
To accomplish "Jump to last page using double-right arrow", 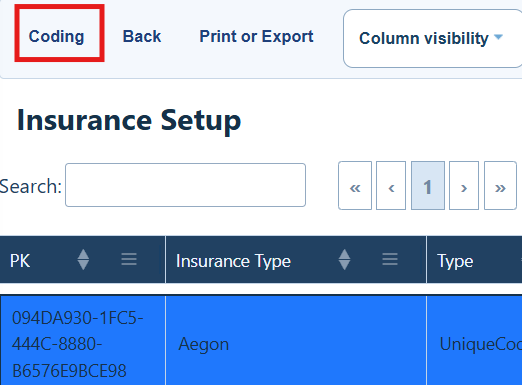I will (x=500, y=186).
